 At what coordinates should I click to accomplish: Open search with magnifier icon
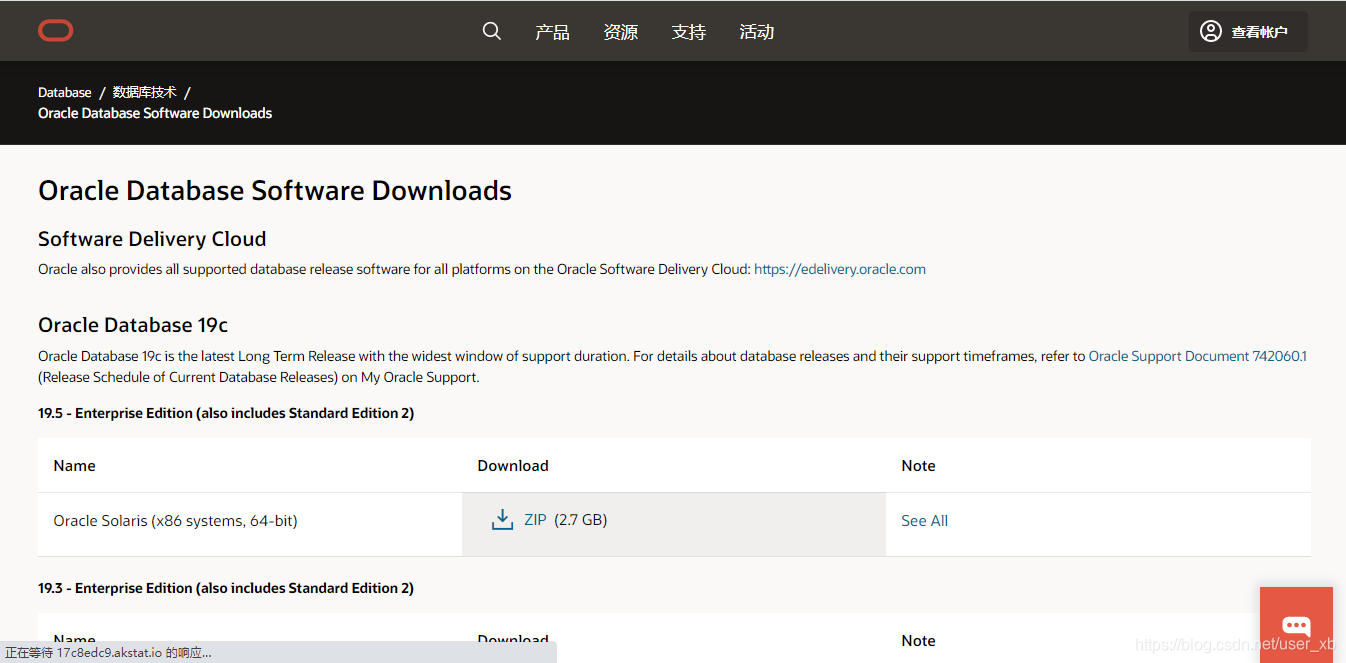click(491, 31)
